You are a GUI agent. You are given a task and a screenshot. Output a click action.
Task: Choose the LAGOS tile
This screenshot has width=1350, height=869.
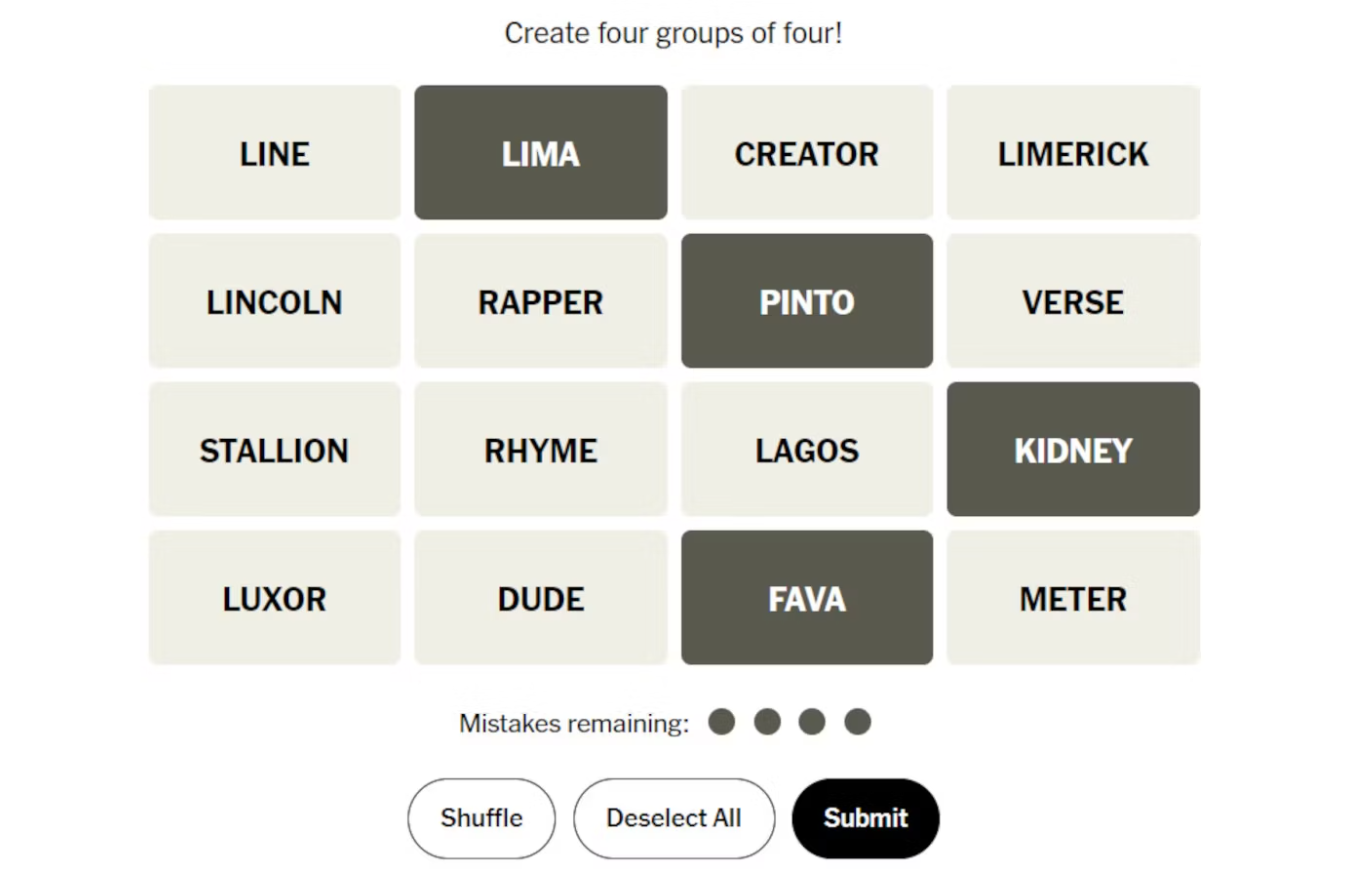point(806,449)
